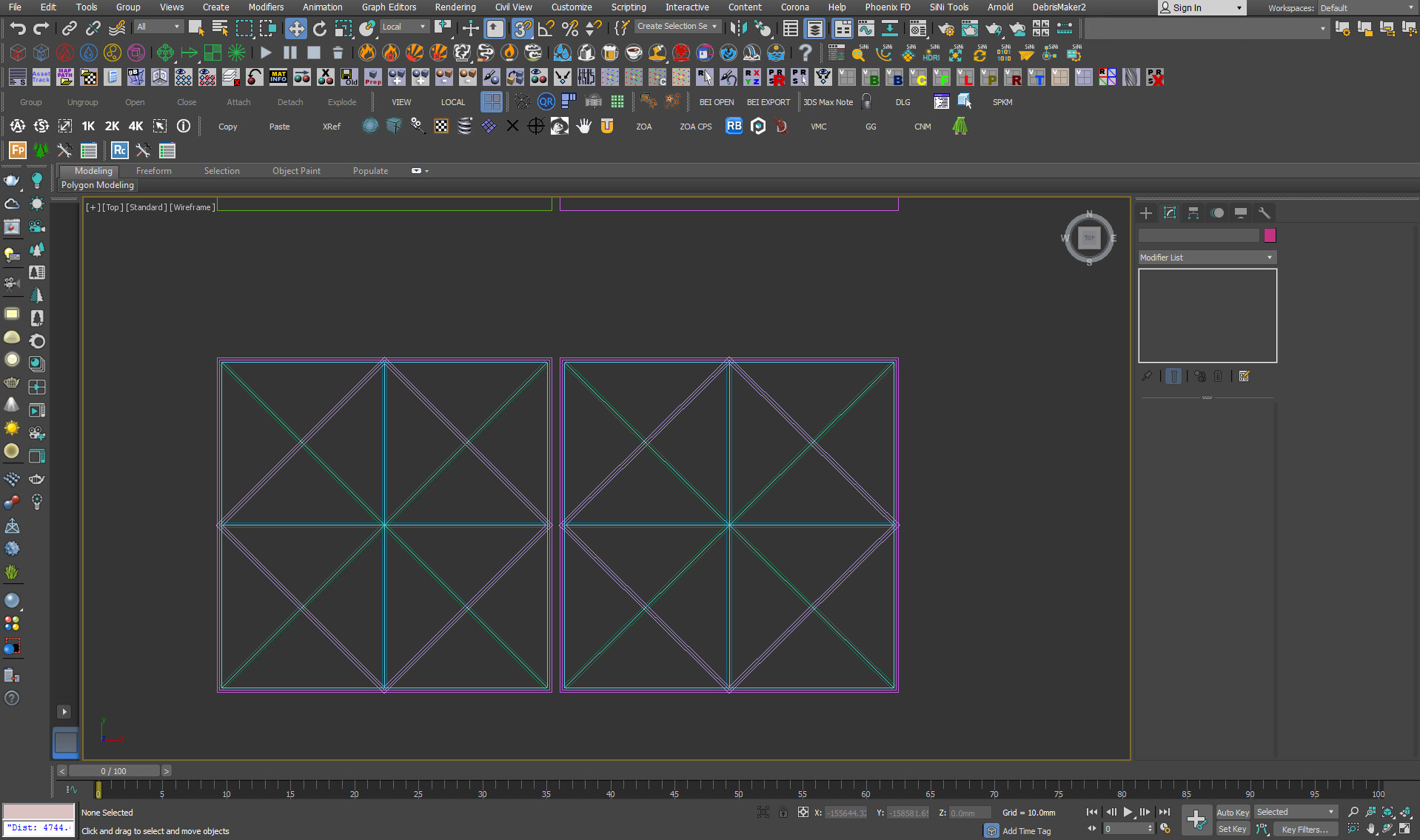Select the Select and Move tool
The image size is (1420, 840).
296,29
